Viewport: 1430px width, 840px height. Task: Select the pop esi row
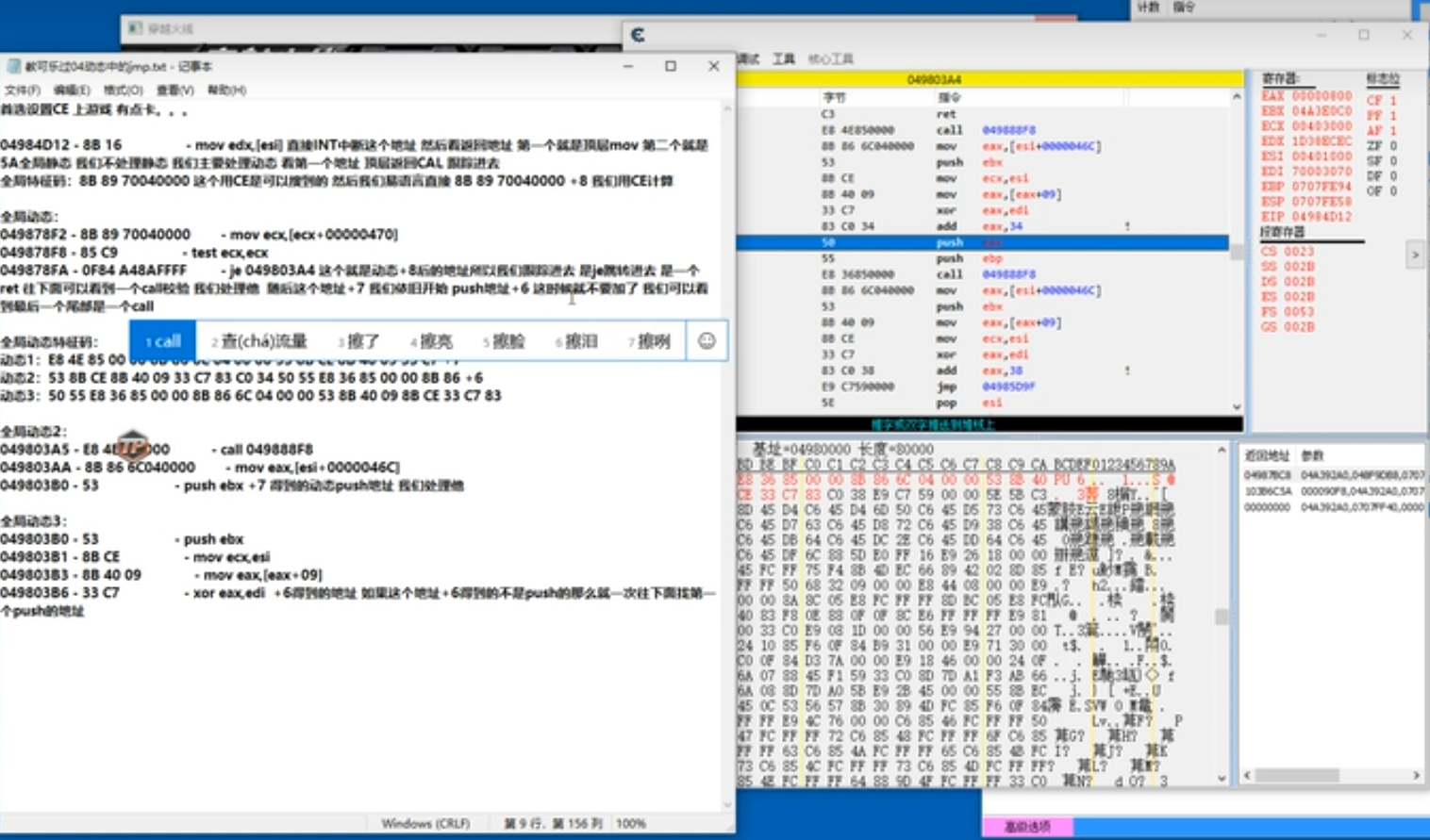click(982, 403)
